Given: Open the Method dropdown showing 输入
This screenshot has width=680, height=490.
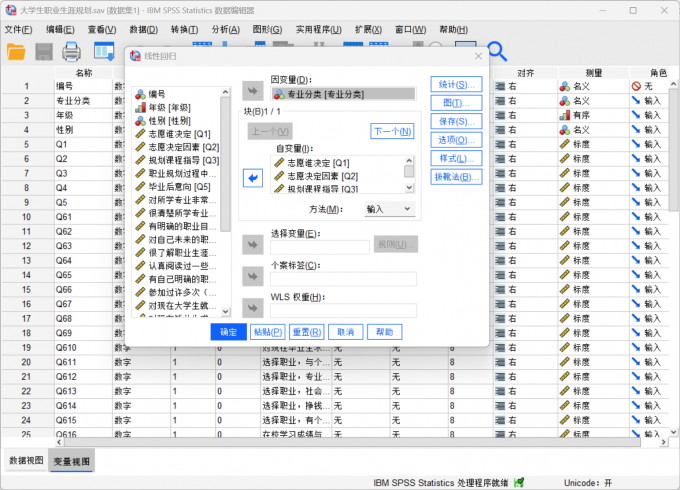Looking at the screenshot, I should [x=388, y=209].
